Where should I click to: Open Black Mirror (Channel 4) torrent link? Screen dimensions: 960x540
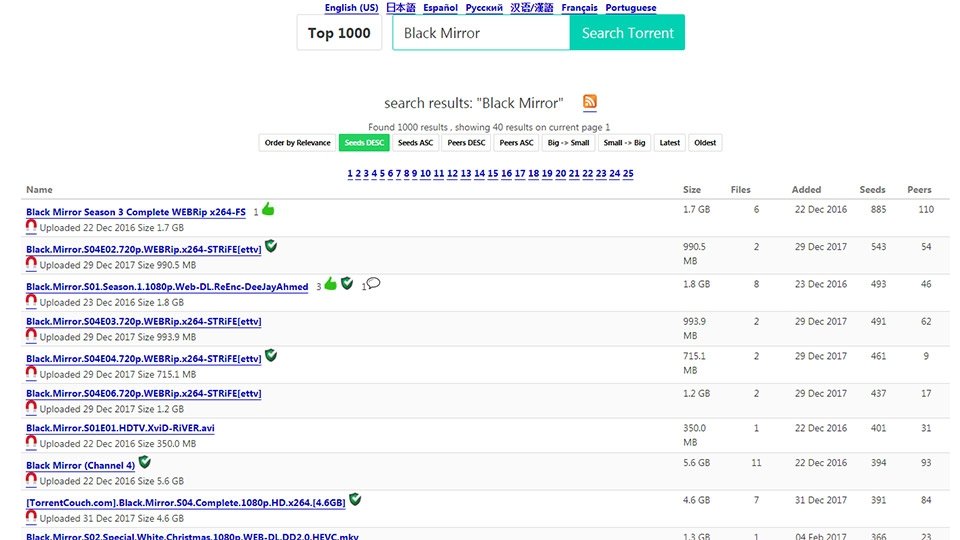coord(80,465)
